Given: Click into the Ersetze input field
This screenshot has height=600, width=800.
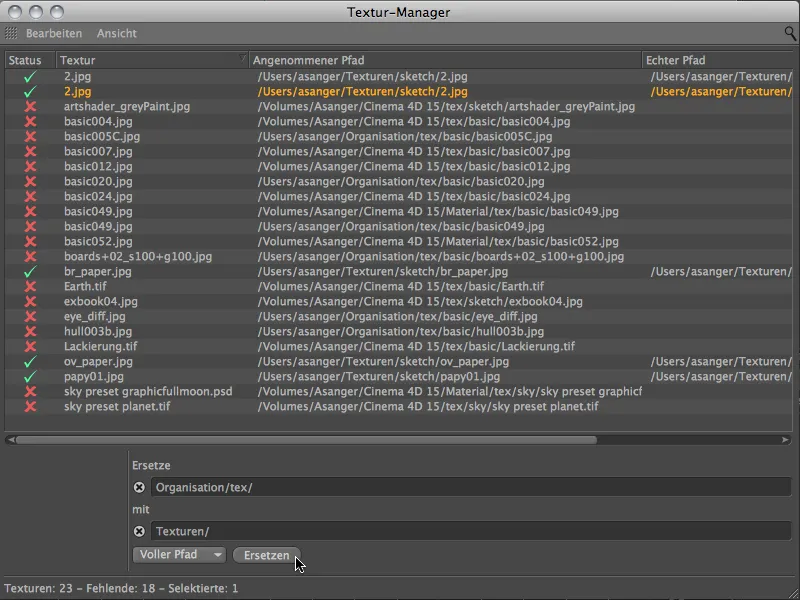Looking at the screenshot, I should click(470, 487).
